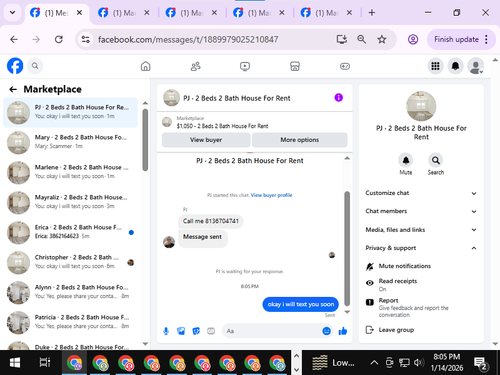The width and height of the screenshot is (500, 375).
Task: Click the address bar URL
Action: 188,39
